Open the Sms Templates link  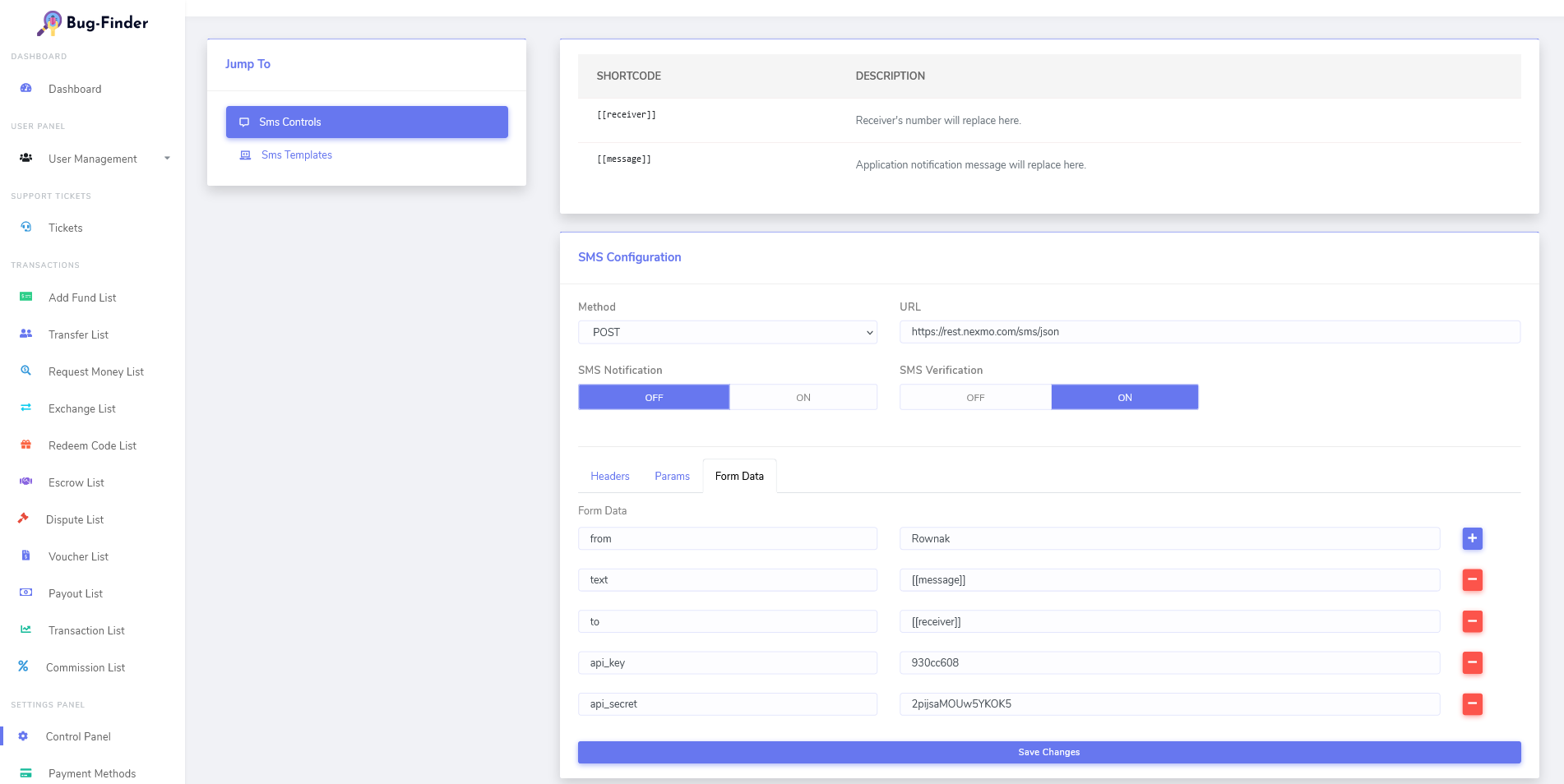coord(296,154)
